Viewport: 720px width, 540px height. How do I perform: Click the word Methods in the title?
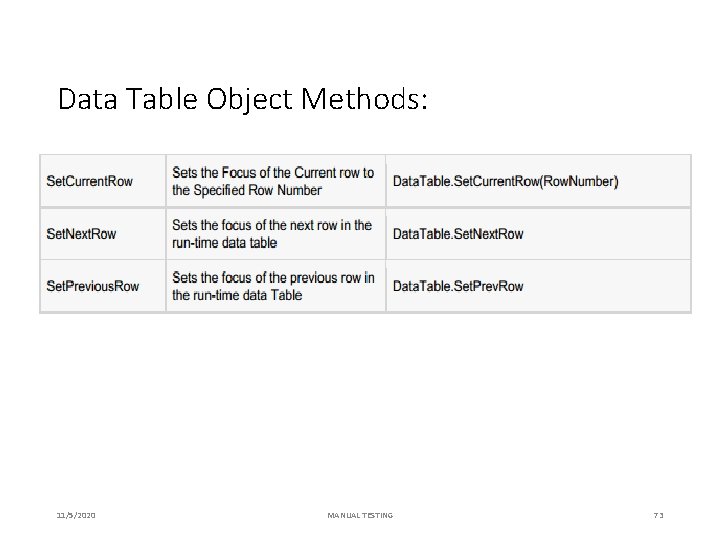pyautogui.click(x=364, y=99)
